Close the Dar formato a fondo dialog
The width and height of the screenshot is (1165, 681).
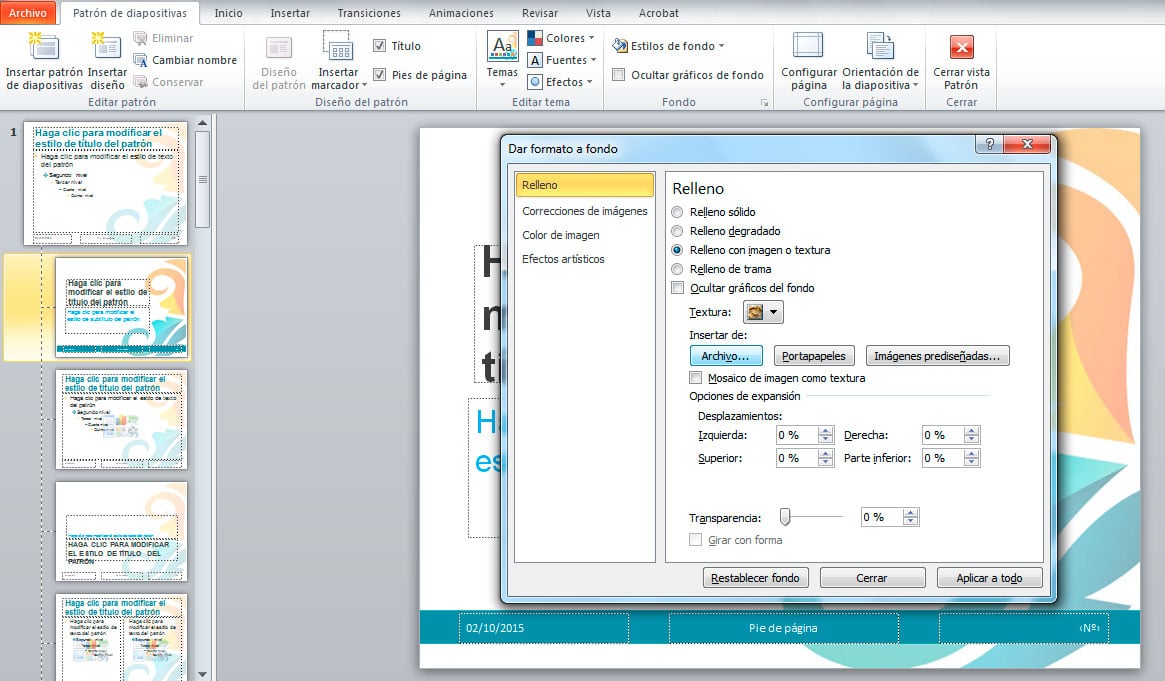(1027, 144)
